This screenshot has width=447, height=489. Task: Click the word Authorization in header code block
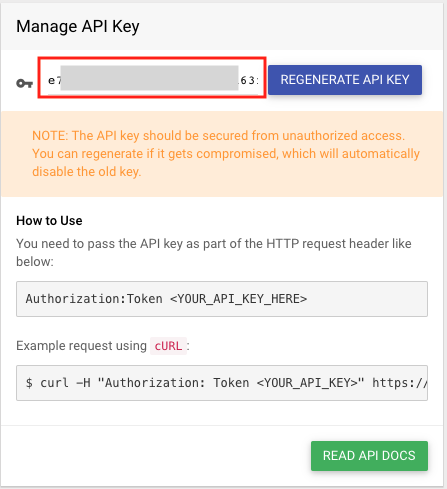click(x=72, y=299)
